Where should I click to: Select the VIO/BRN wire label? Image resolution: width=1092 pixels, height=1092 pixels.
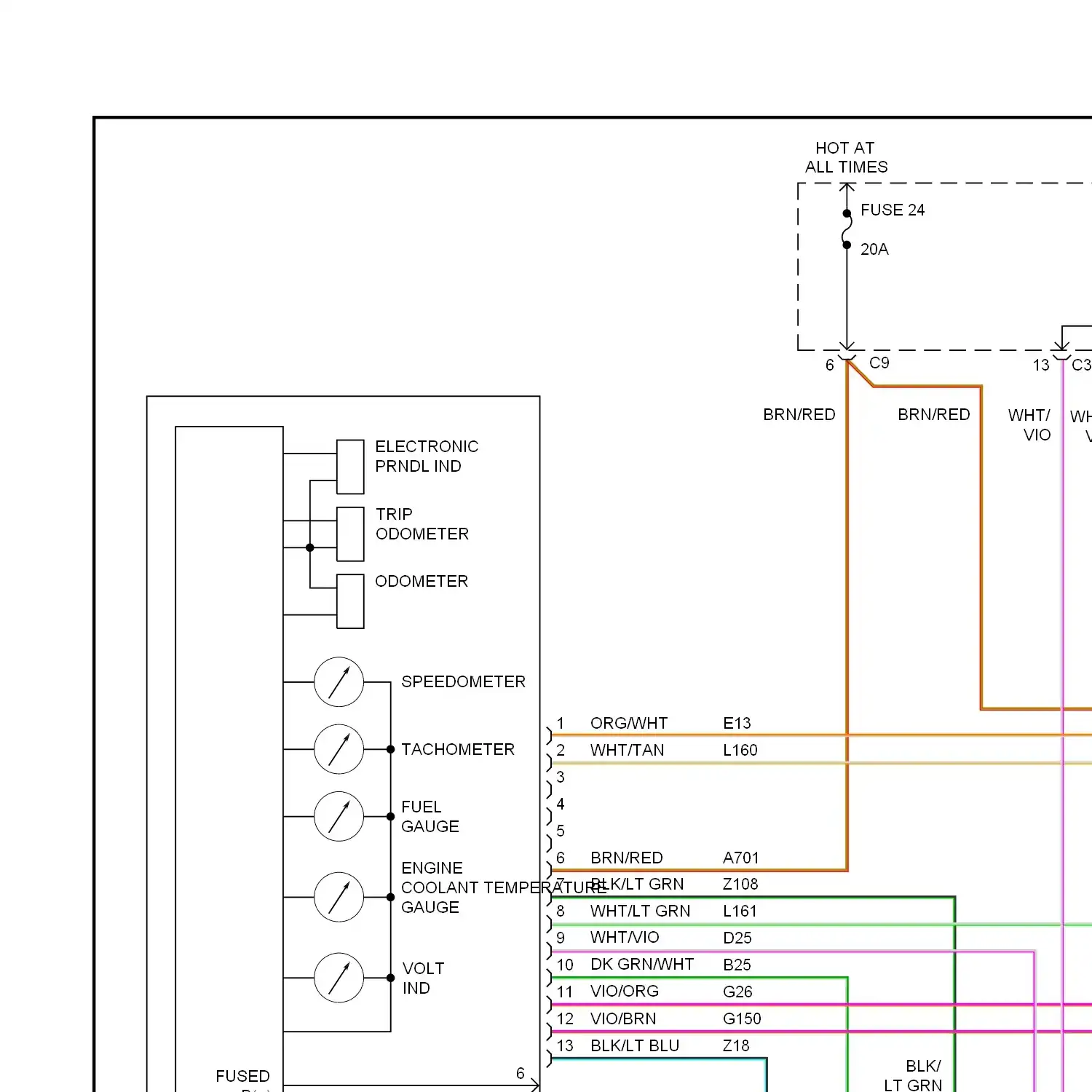[623, 1018]
